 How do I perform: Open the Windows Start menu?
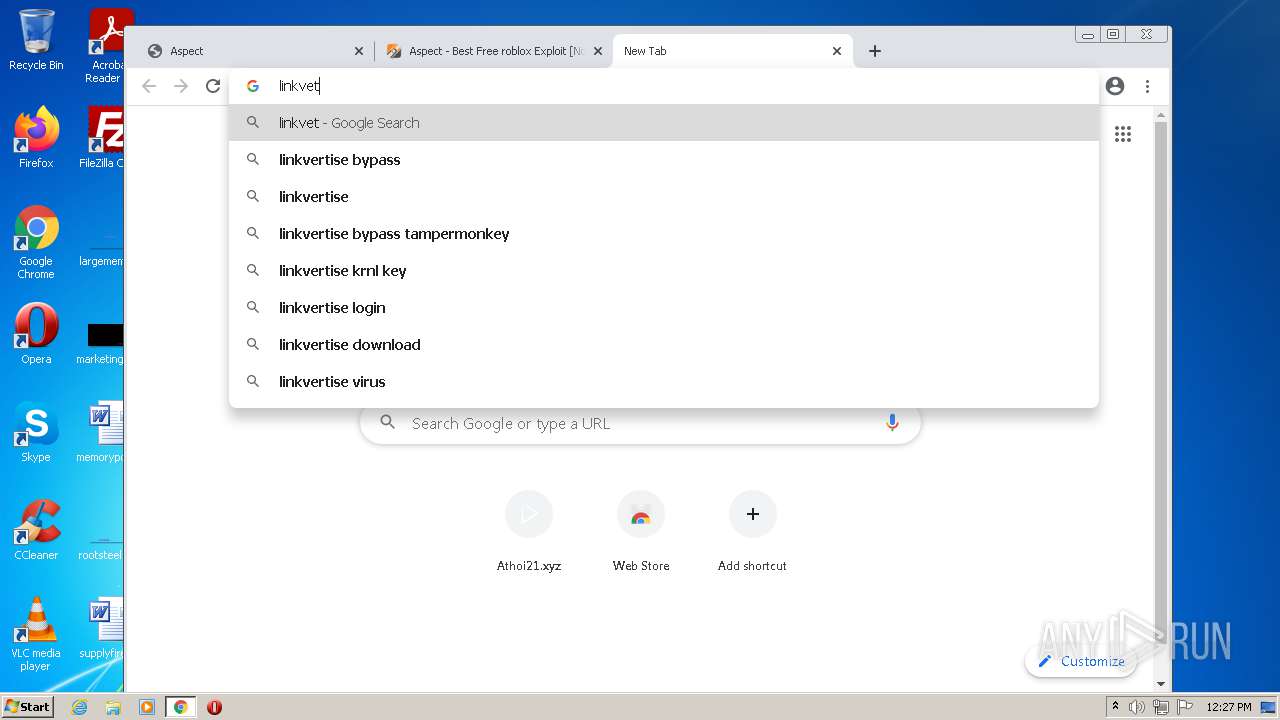coord(27,706)
